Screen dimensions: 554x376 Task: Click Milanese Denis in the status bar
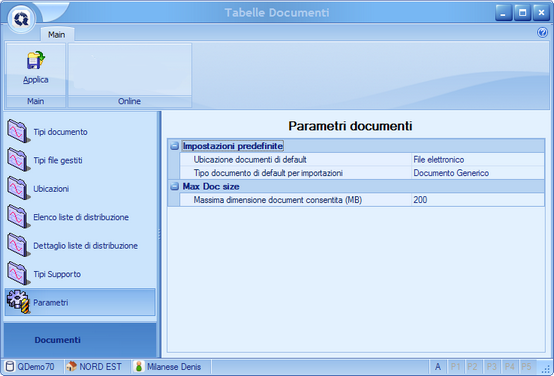174,366
